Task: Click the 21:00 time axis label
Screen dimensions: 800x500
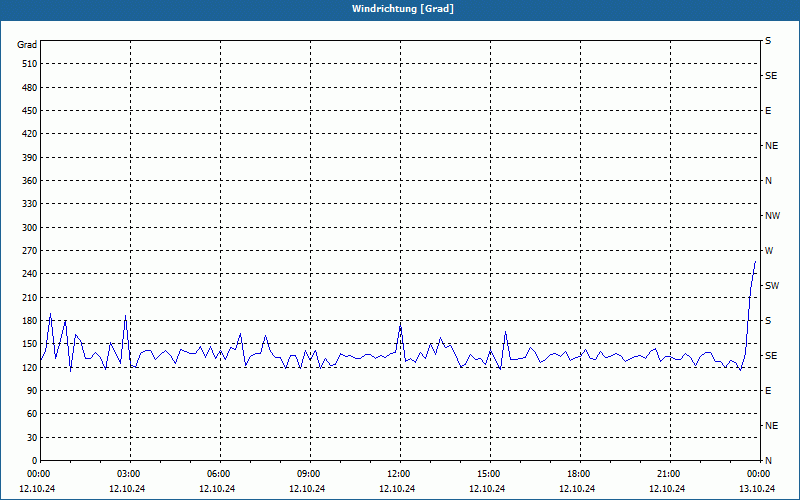Action: point(669,474)
